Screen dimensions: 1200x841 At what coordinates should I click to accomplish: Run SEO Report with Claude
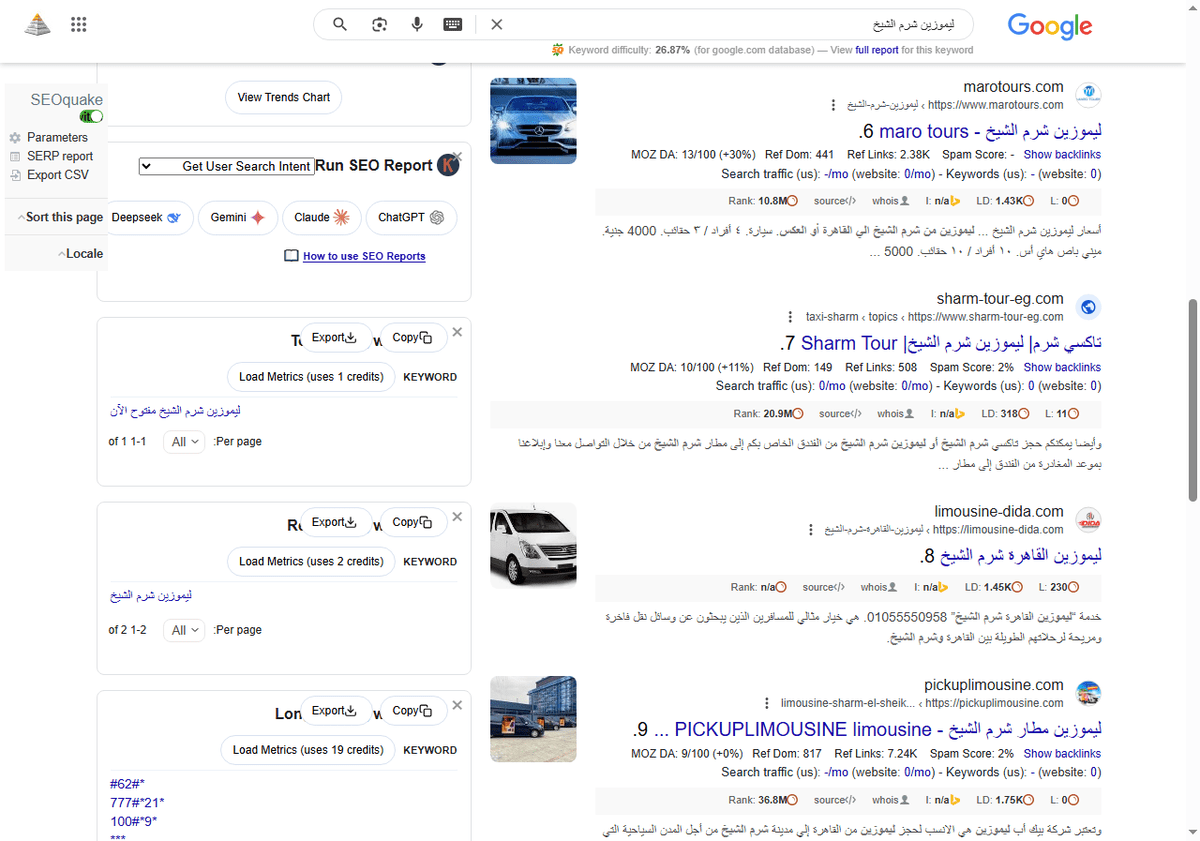point(321,217)
